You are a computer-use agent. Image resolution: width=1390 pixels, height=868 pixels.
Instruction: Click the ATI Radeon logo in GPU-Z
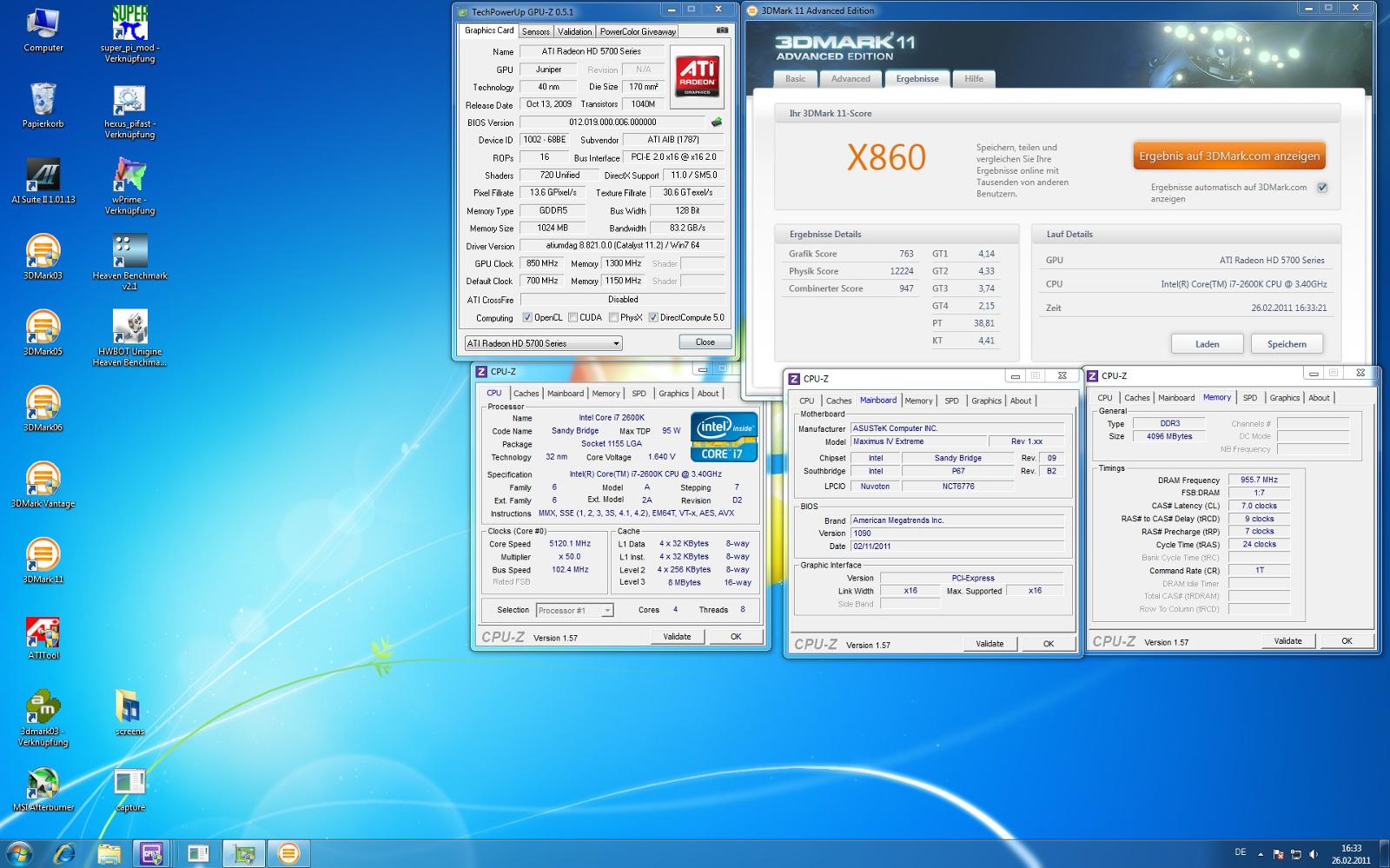pyautogui.click(x=698, y=76)
